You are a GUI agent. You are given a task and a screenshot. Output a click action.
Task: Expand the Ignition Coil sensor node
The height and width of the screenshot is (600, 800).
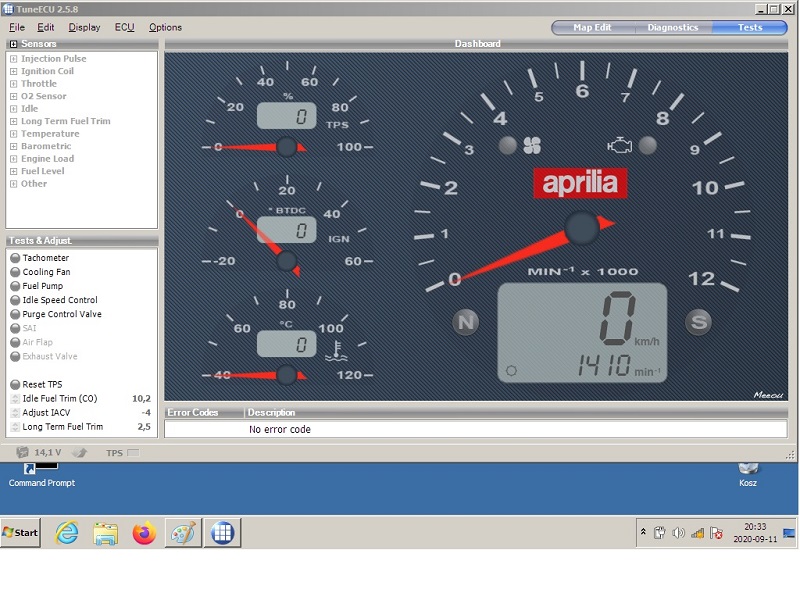14,71
